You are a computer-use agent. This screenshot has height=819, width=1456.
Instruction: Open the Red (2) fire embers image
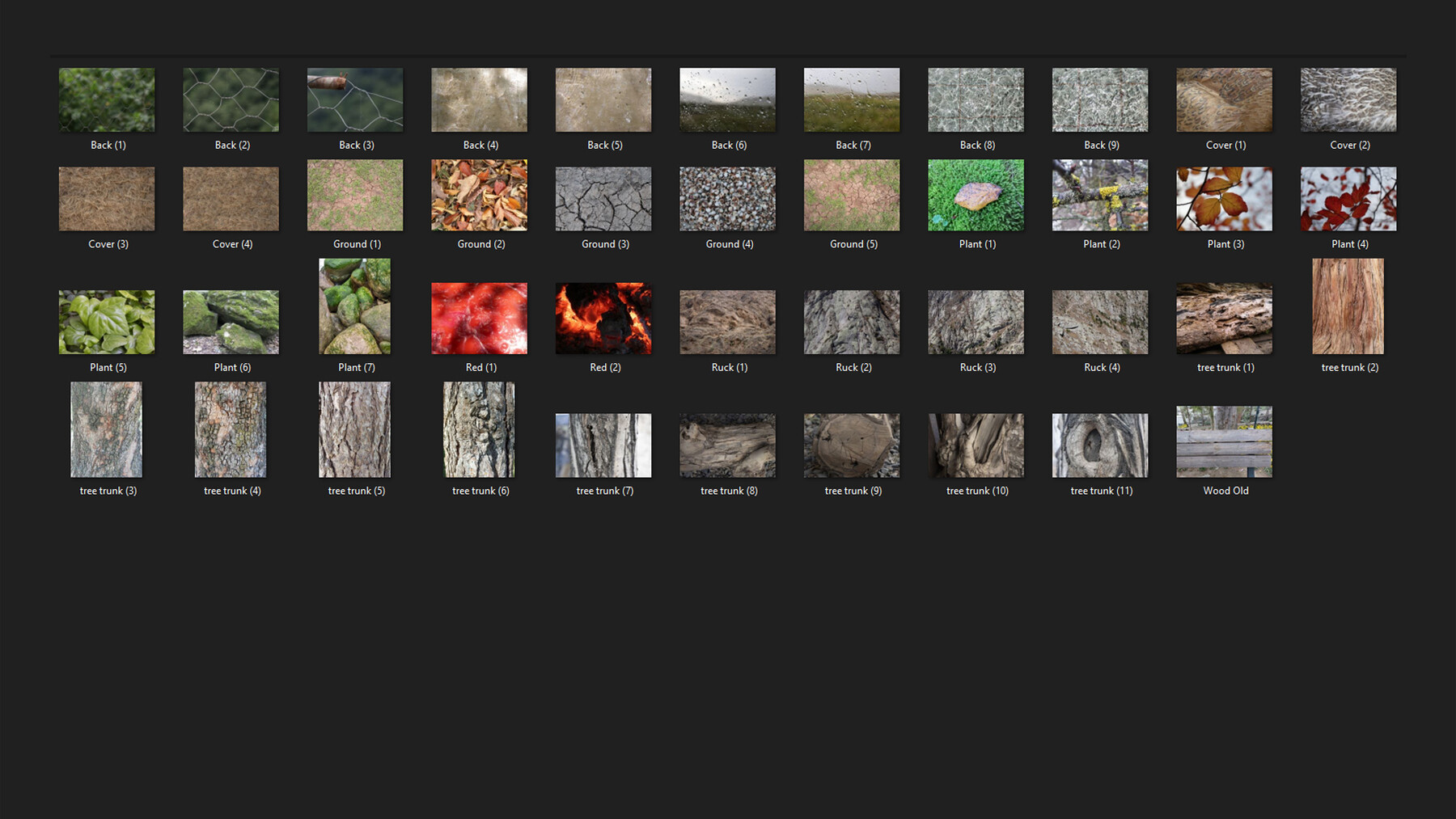pyautogui.click(x=603, y=319)
